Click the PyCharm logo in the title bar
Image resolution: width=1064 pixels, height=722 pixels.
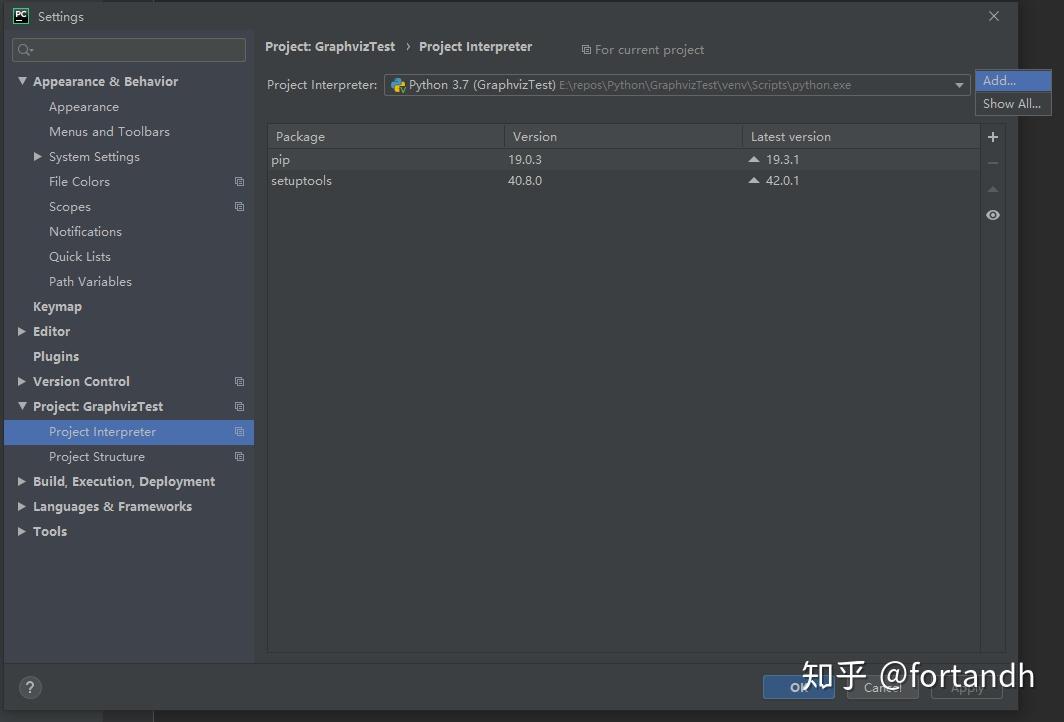coord(20,16)
